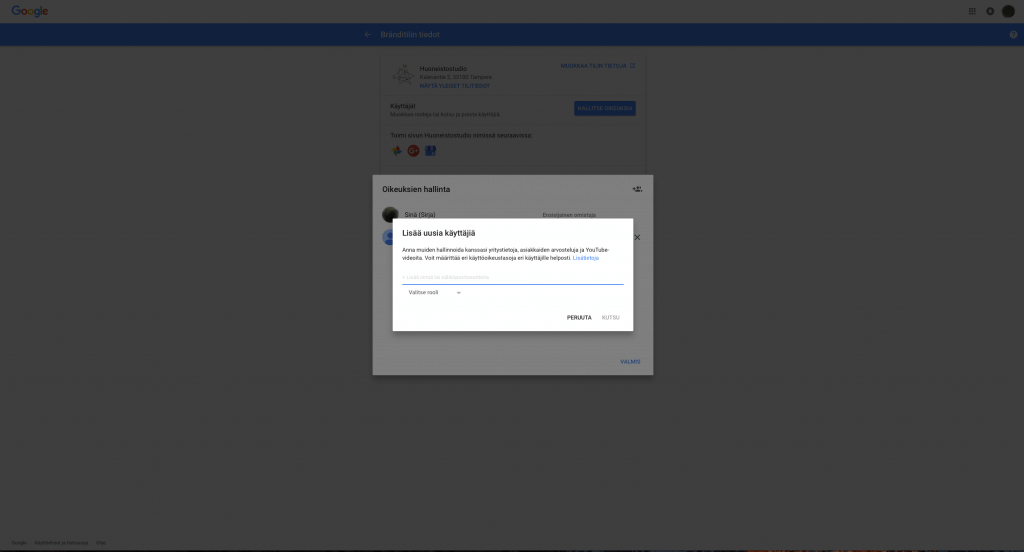Screen dimensions: 1024x552
Task: Click the Google logo
Action: 30,11
